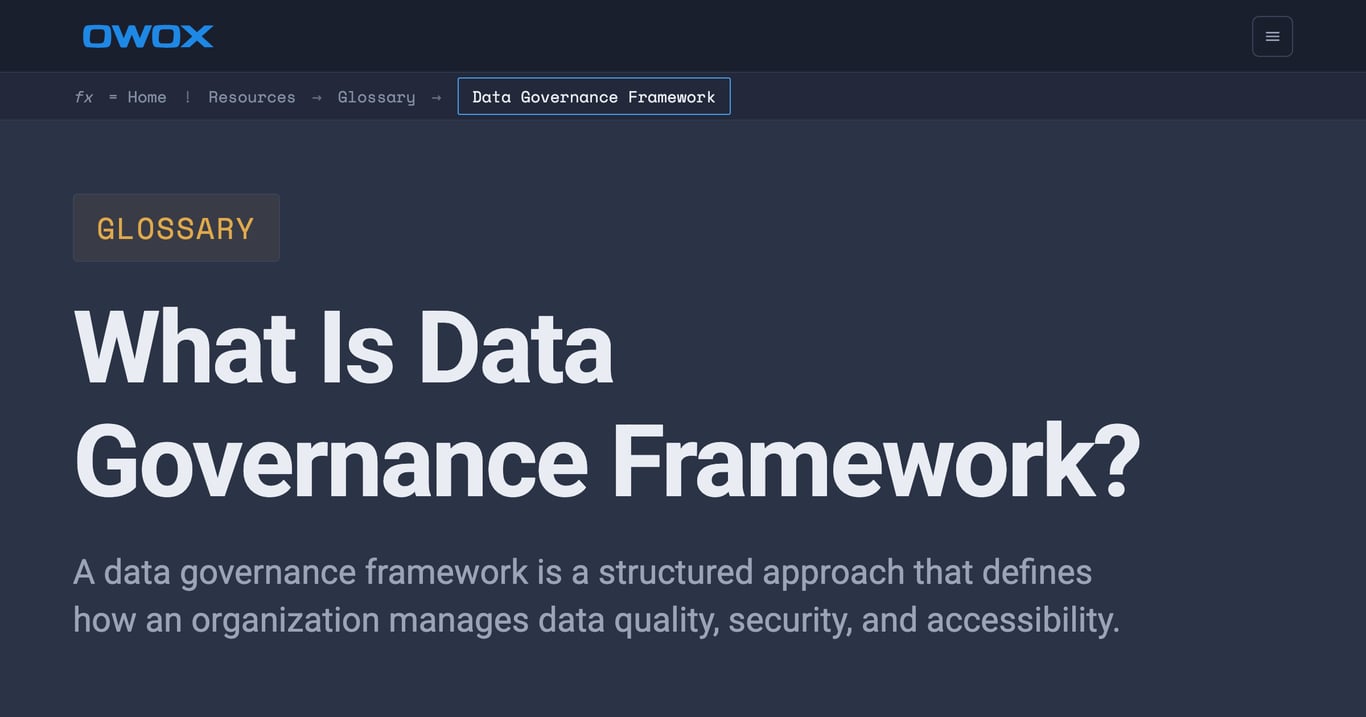
Task: Click the GLOSSARY tag badge
Action: (x=176, y=228)
